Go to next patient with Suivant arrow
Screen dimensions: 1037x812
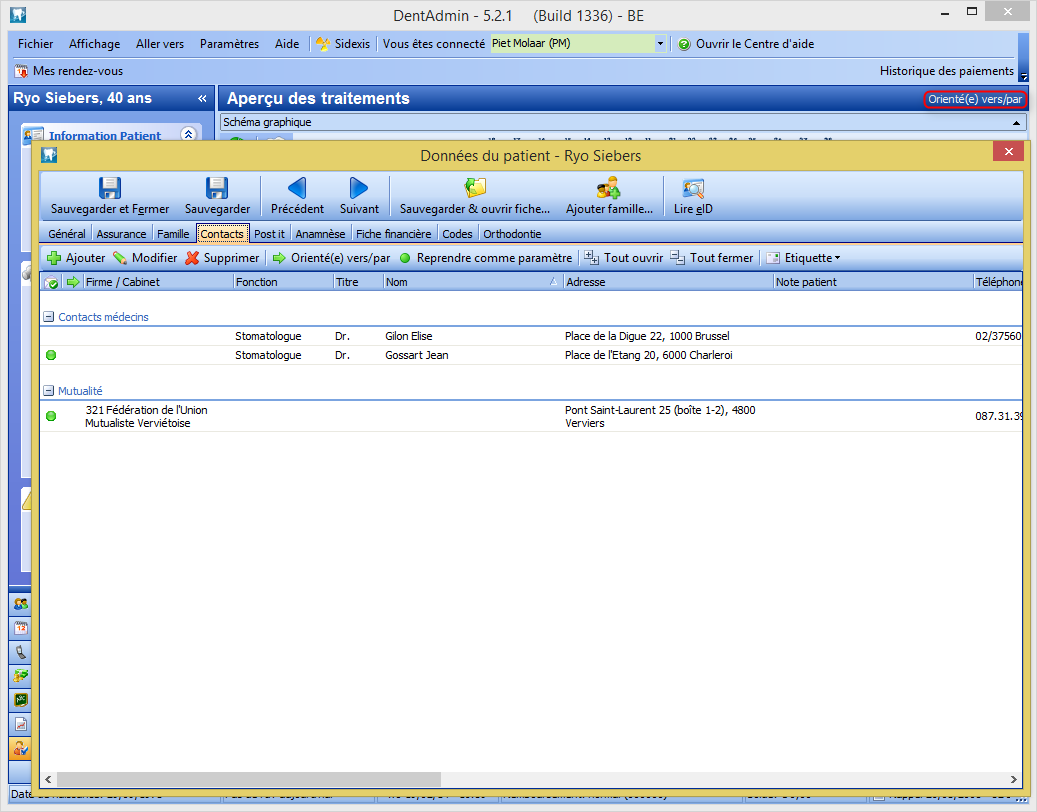click(359, 188)
